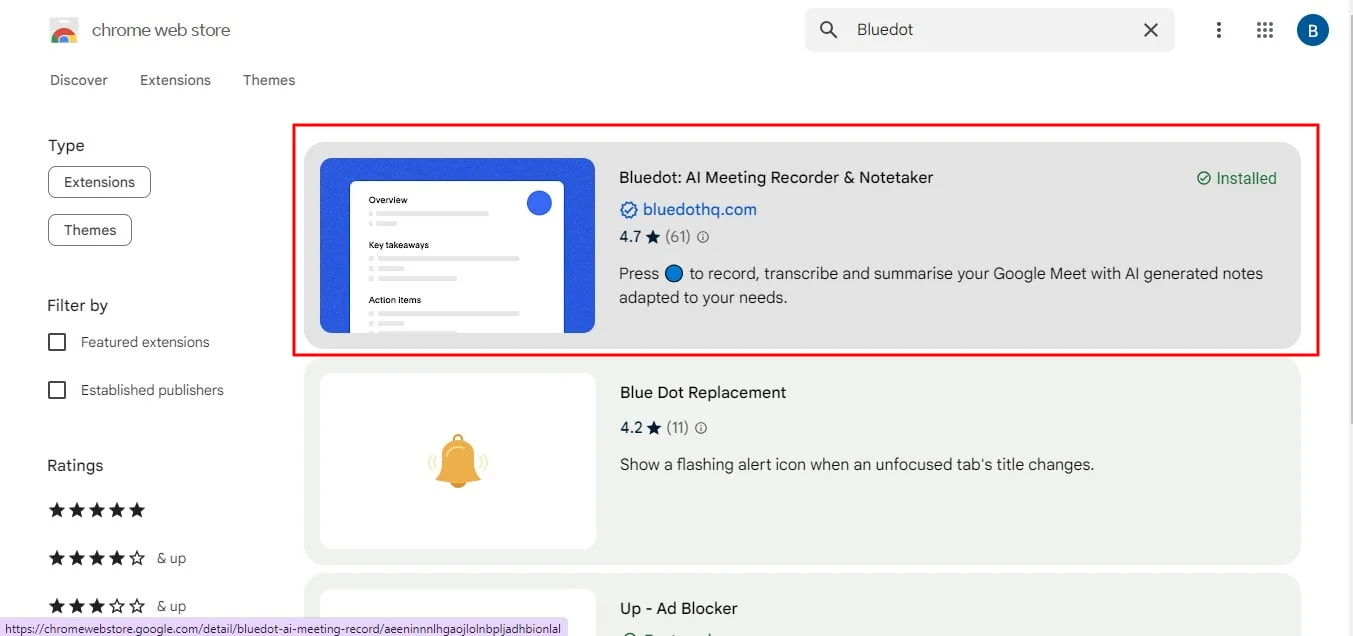Viewport: 1353px width, 636px height.
Task: Switch to the Themes tab
Action: pyautogui.click(x=269, y=80)
